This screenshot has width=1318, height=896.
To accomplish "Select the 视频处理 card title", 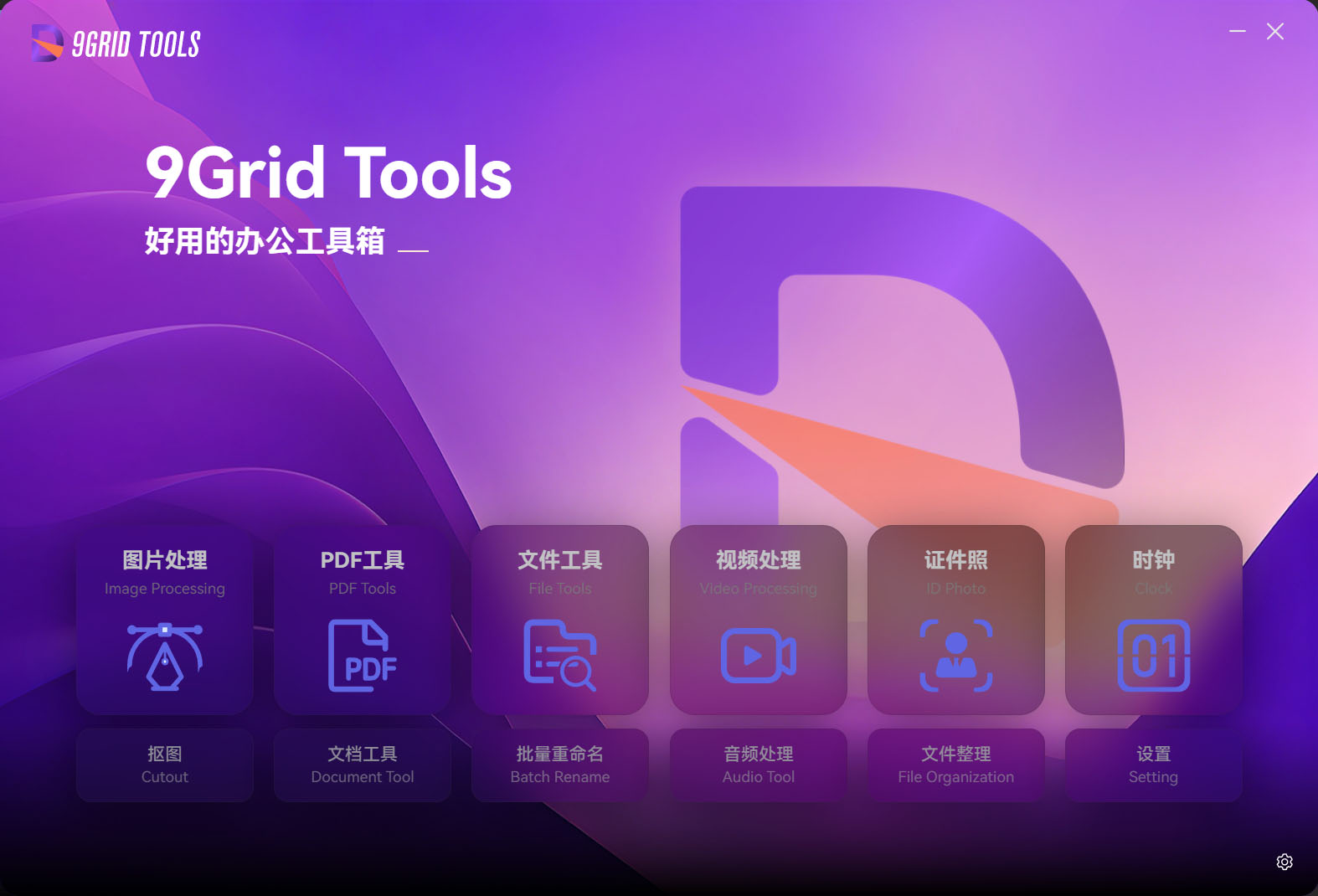I will 759,560.
